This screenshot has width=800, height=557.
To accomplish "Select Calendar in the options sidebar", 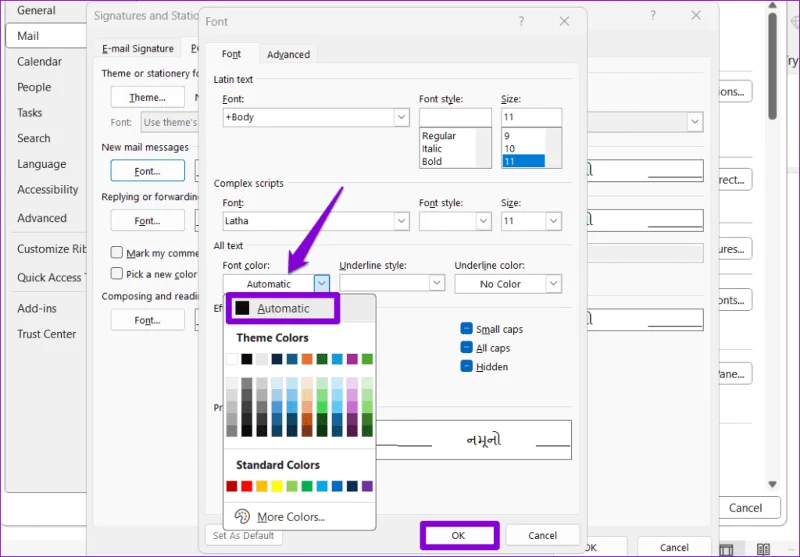I will click(39, 62).
